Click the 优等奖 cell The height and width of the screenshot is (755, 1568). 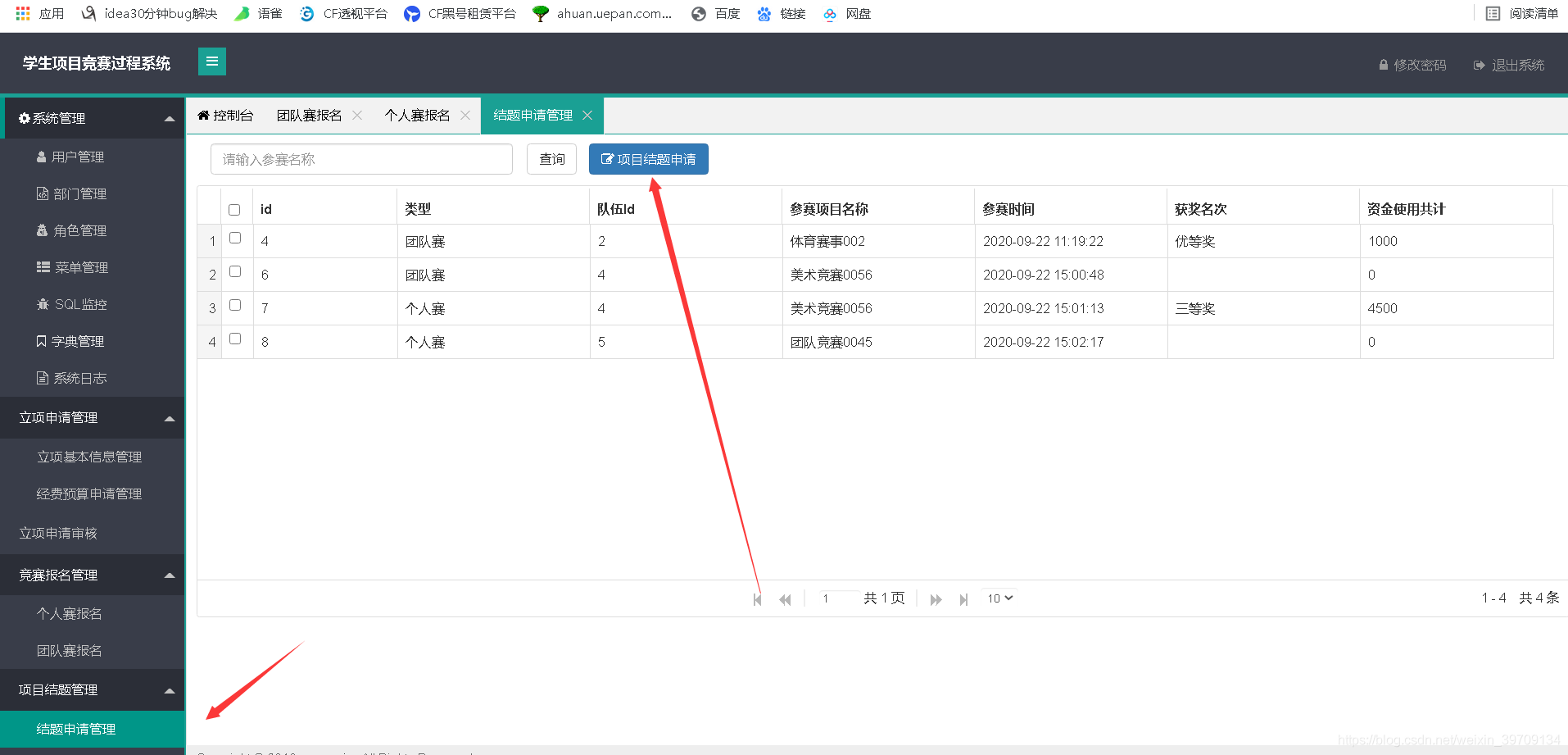(1263, 241)
